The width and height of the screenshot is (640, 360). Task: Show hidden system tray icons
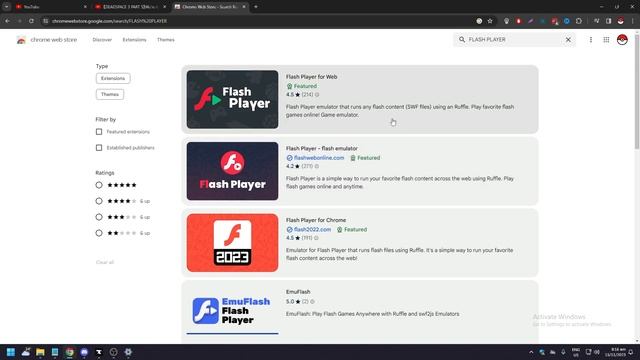pos(531,352)
